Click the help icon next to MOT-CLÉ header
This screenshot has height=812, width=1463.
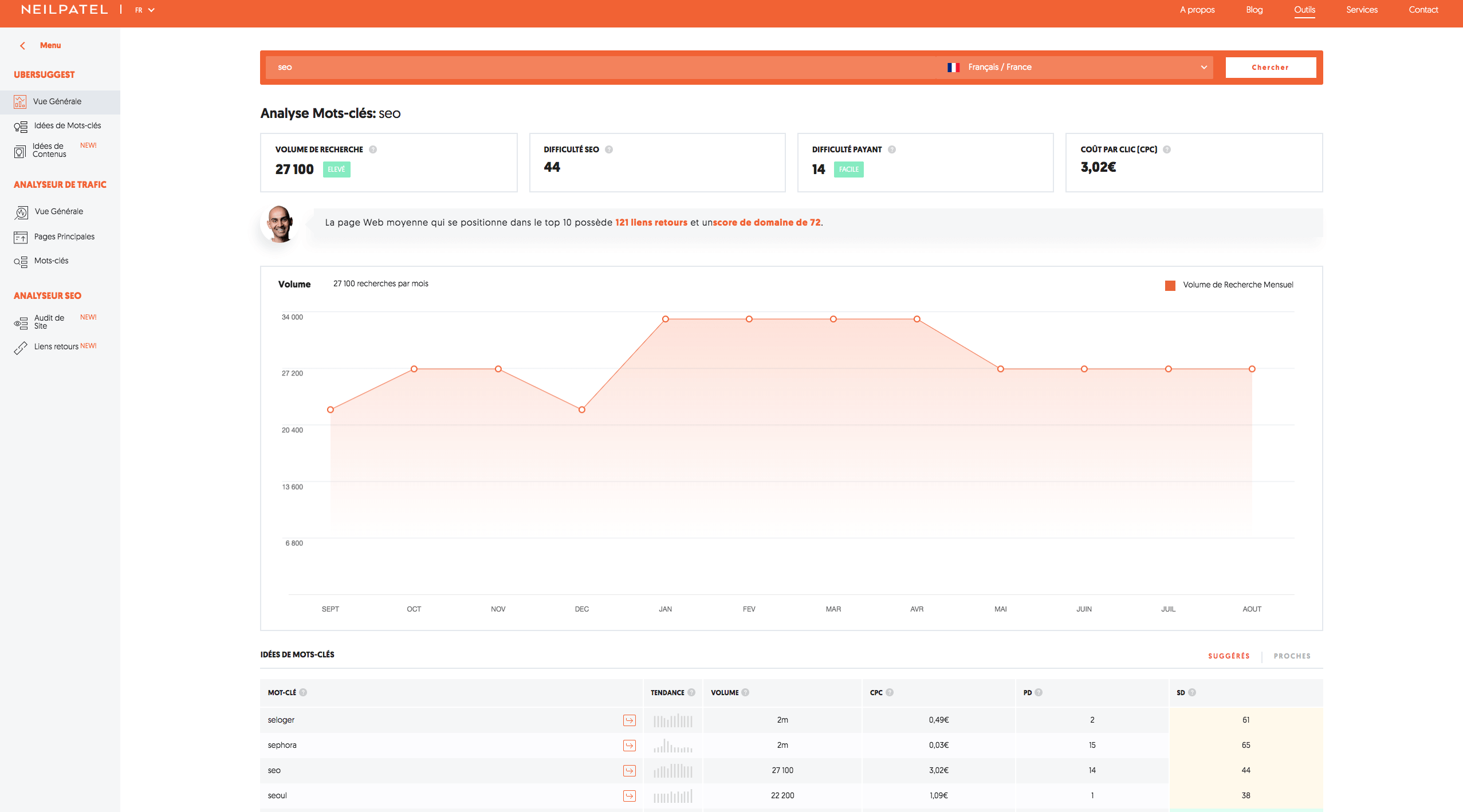tap(303, 692)
